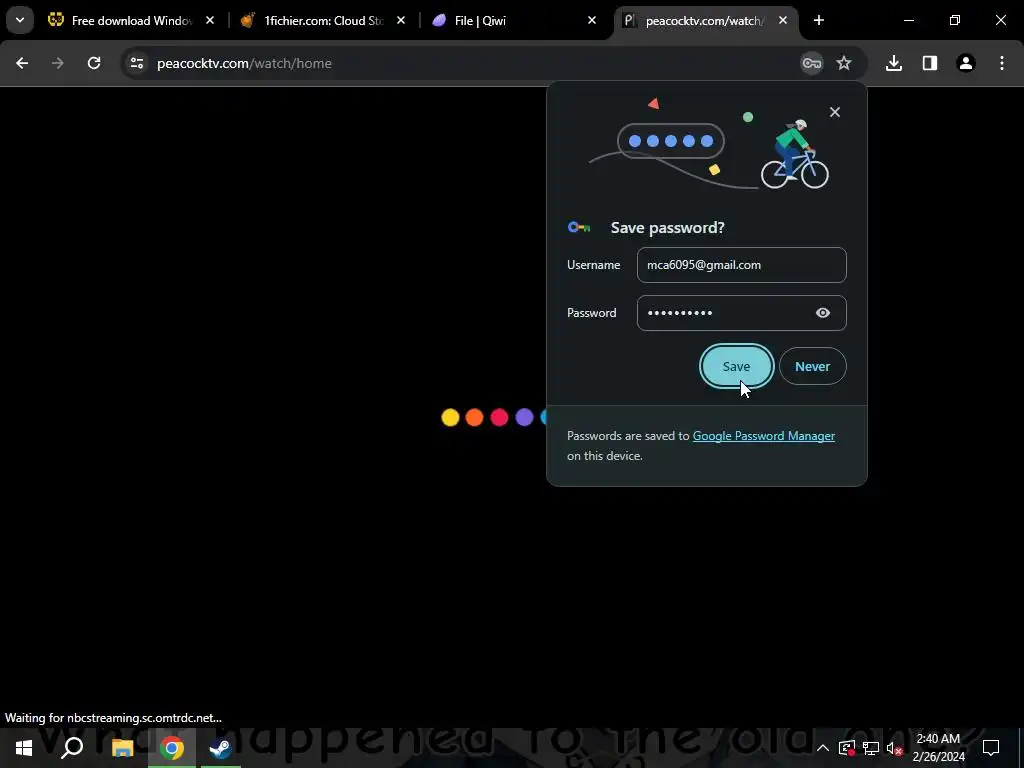This screenshot has width=1024, height=768.
Task: Open File Explorer from taskbar
Action: (x=122, y=748)
